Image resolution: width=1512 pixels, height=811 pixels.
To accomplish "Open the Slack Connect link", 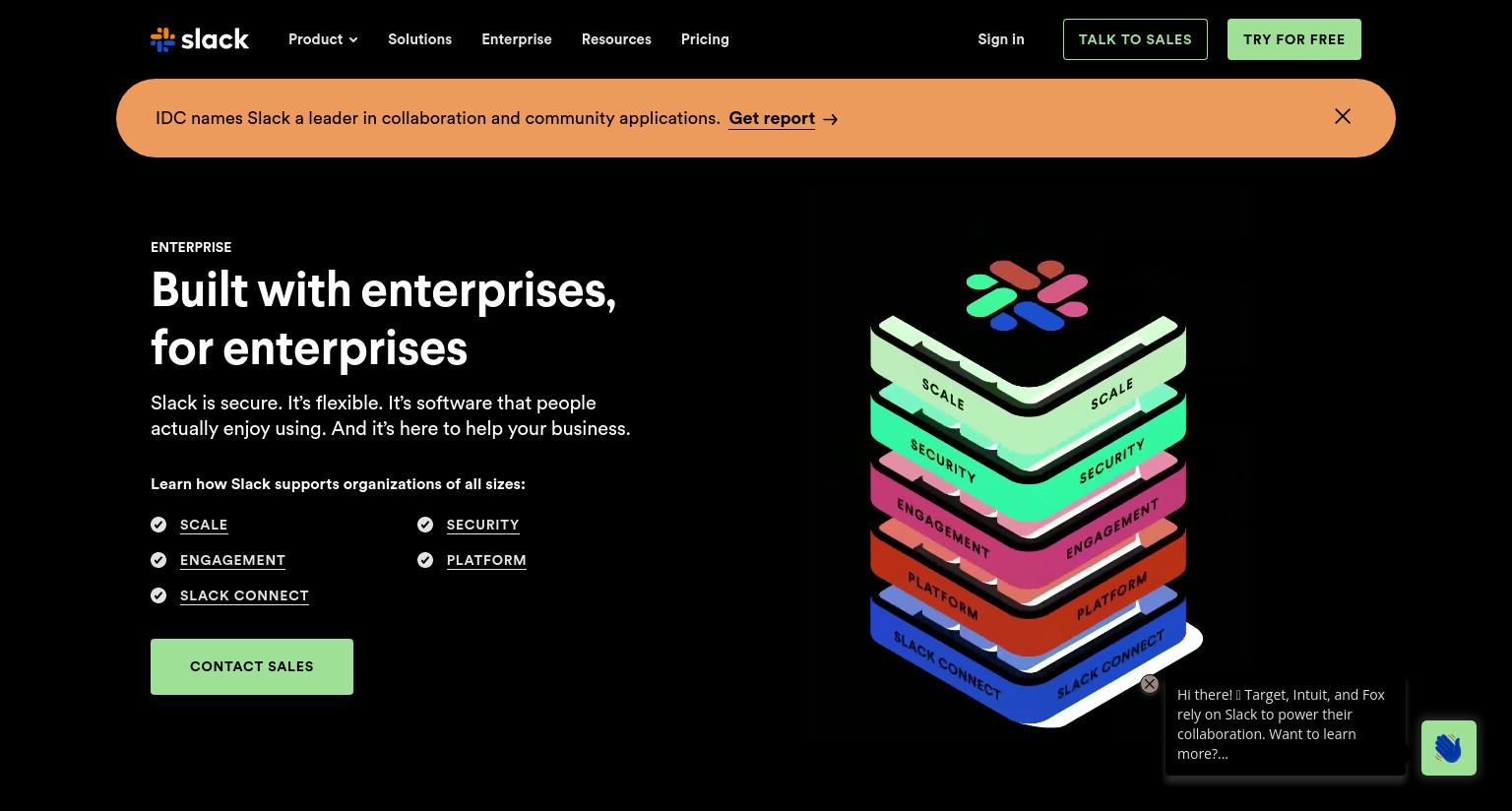I will tap(244, 595).
